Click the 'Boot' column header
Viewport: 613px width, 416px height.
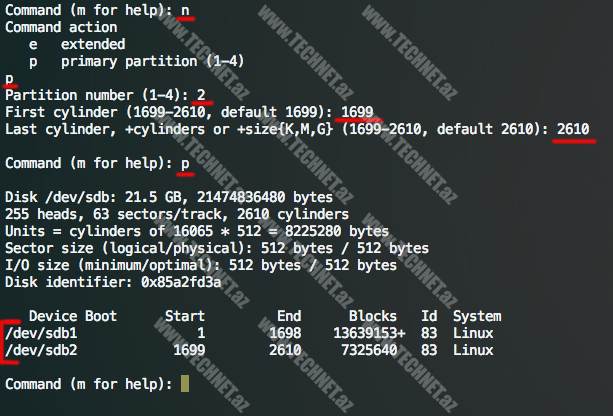point(100,316)
